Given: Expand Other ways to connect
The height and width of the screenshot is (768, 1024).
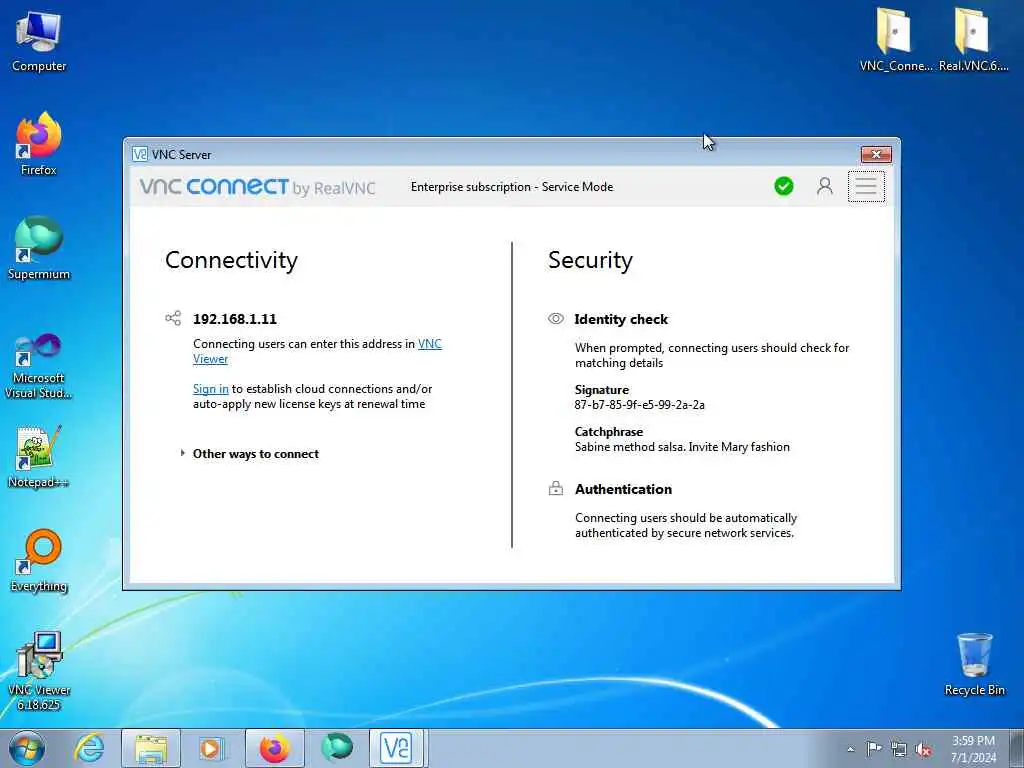Looking at the screenshot, I should click(x=249, y=454).
